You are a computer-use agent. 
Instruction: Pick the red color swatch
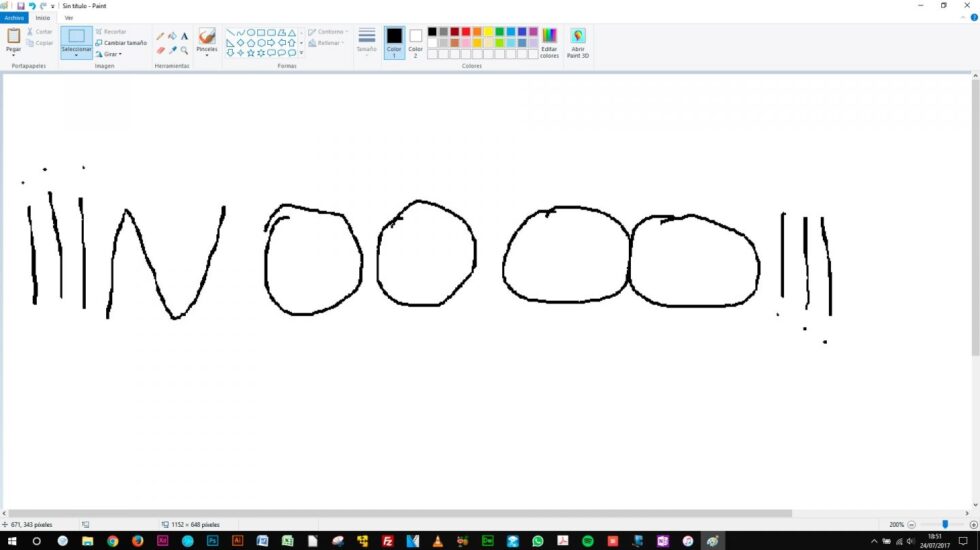[x=466, y=31]
